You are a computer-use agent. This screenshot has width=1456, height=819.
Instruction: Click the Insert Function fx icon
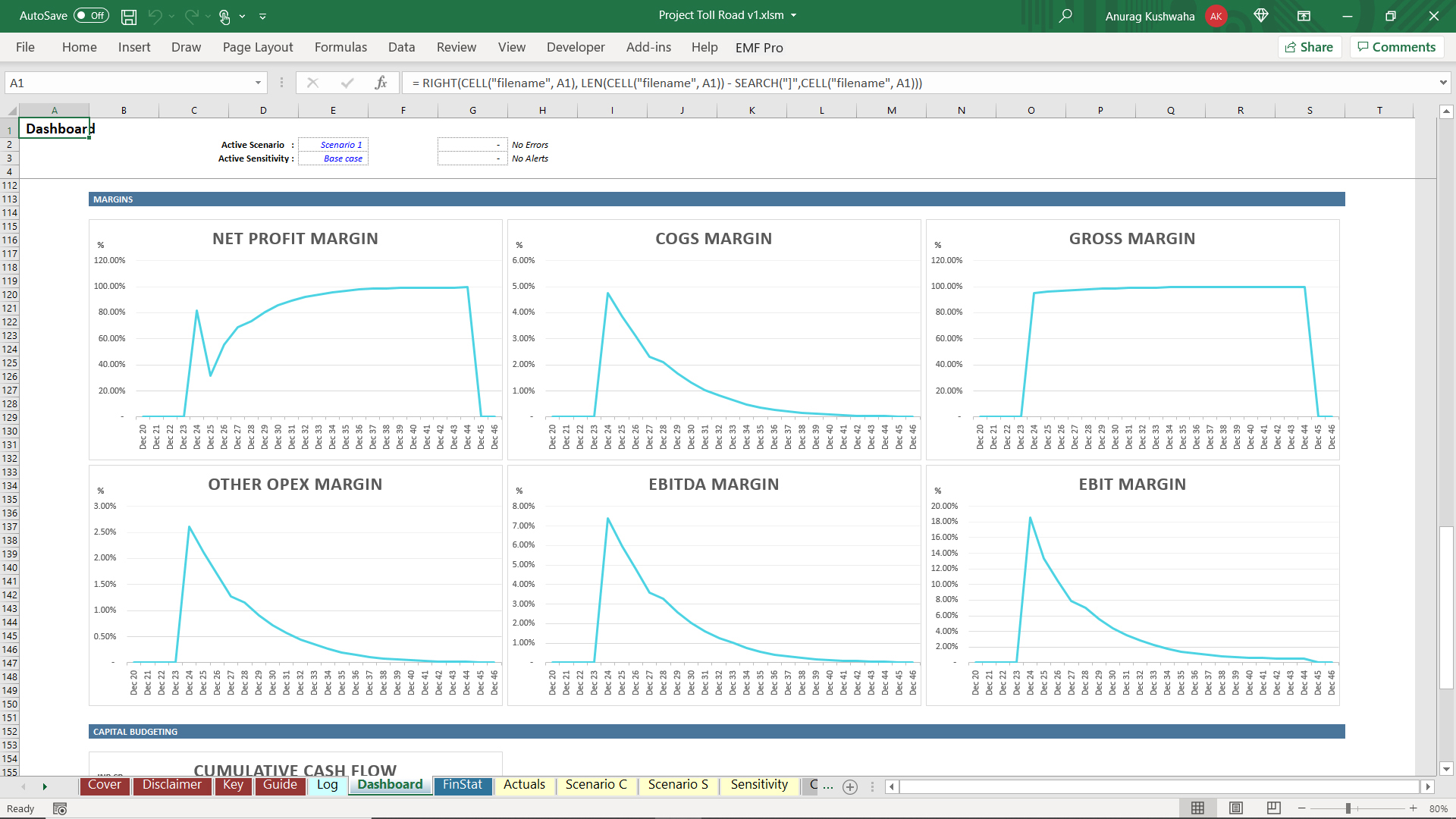point(381,83)
